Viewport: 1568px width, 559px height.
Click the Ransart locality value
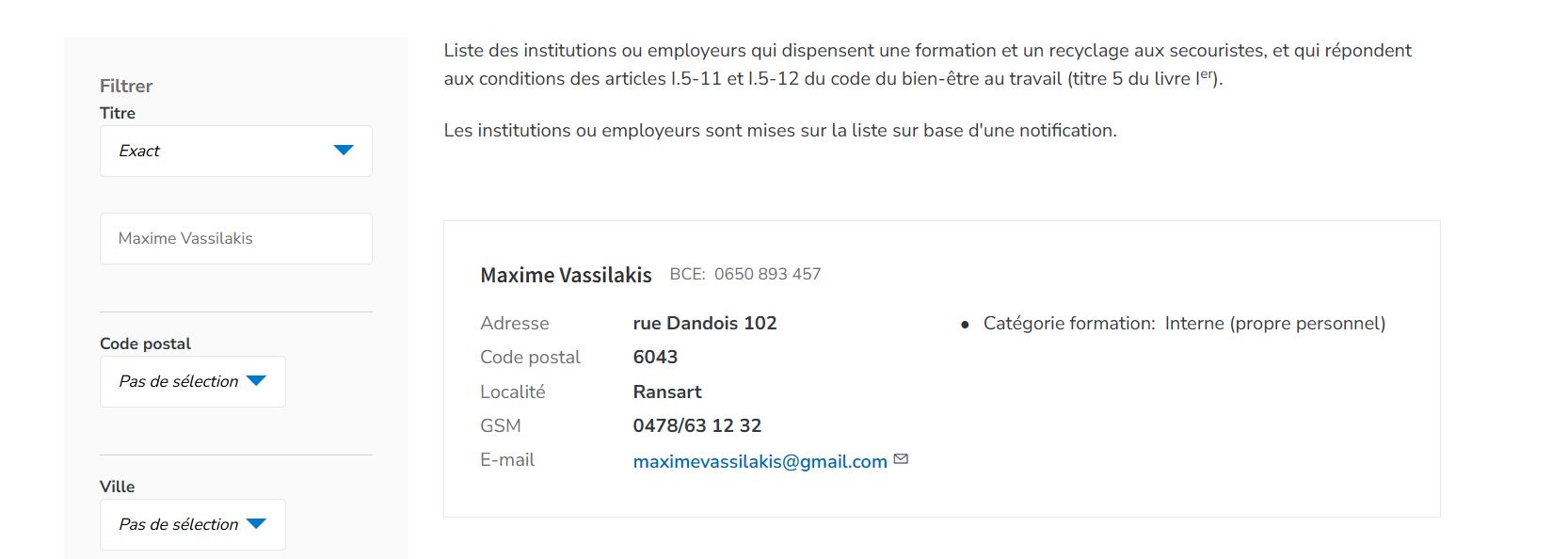click(x=667, y=391)
